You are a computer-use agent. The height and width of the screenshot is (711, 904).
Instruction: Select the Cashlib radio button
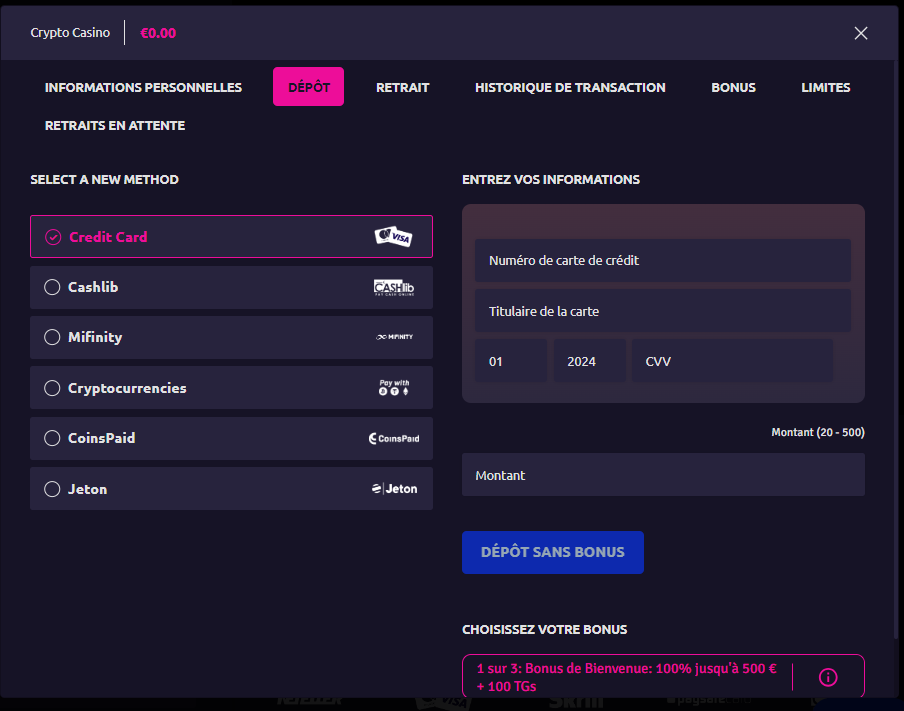tap(53, 288)
